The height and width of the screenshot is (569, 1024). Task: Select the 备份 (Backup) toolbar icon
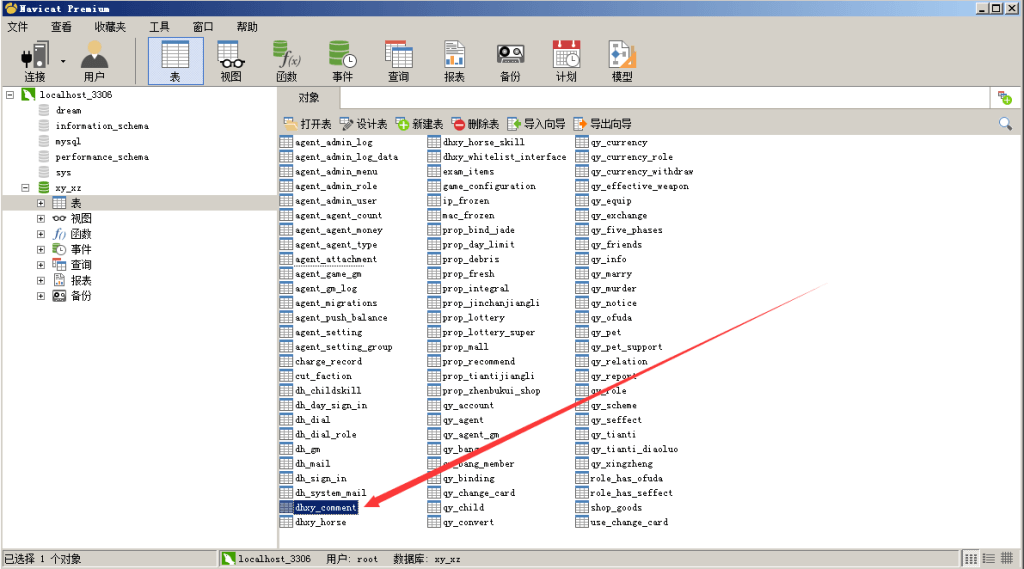click(510, 60)
